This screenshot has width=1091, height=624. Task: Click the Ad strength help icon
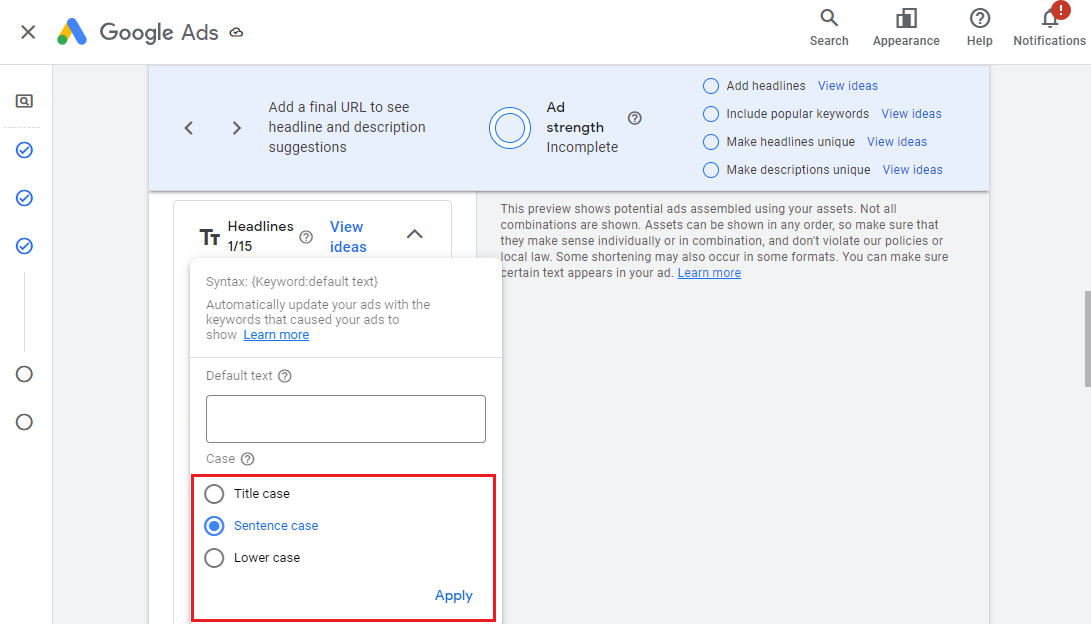(x=635, y=118)
